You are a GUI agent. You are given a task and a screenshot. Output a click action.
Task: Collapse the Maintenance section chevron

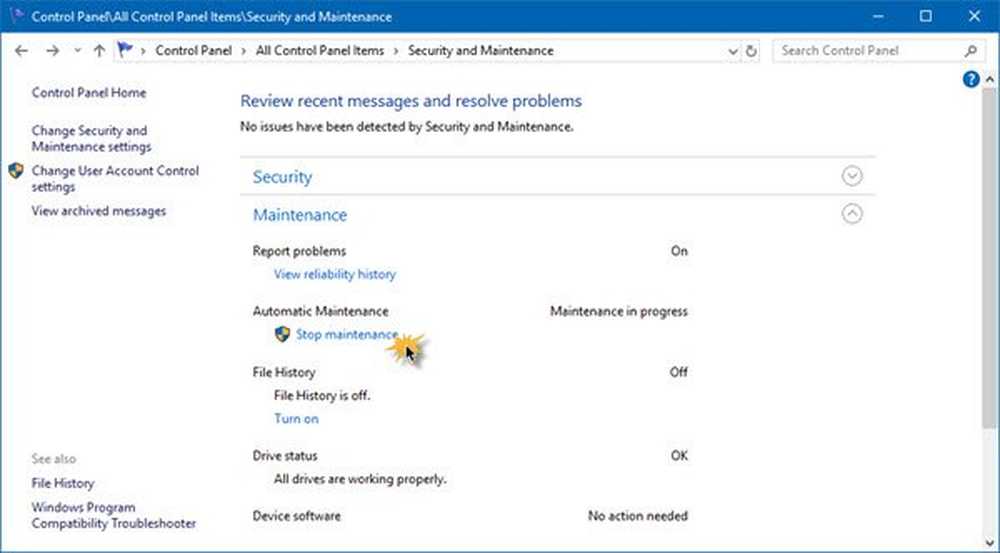point(851,214)
